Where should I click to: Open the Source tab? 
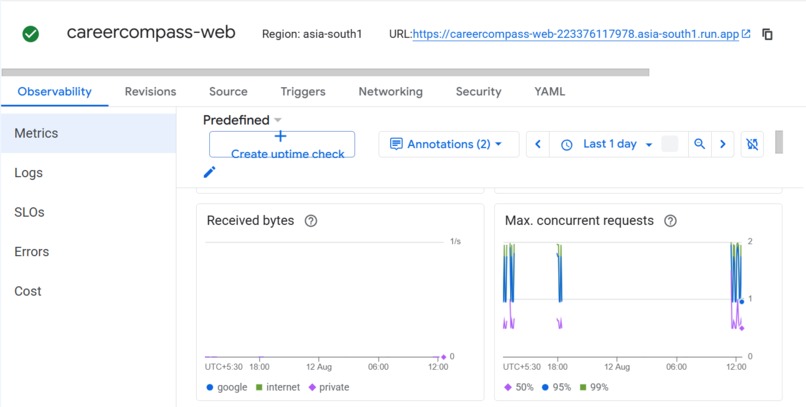pos(228,91)
